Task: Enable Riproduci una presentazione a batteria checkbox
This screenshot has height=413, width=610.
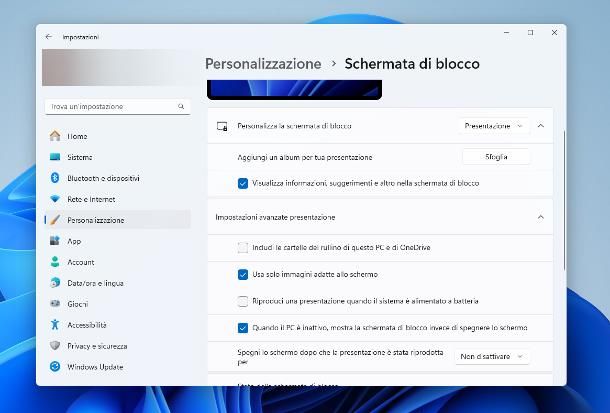Action: 243,300
